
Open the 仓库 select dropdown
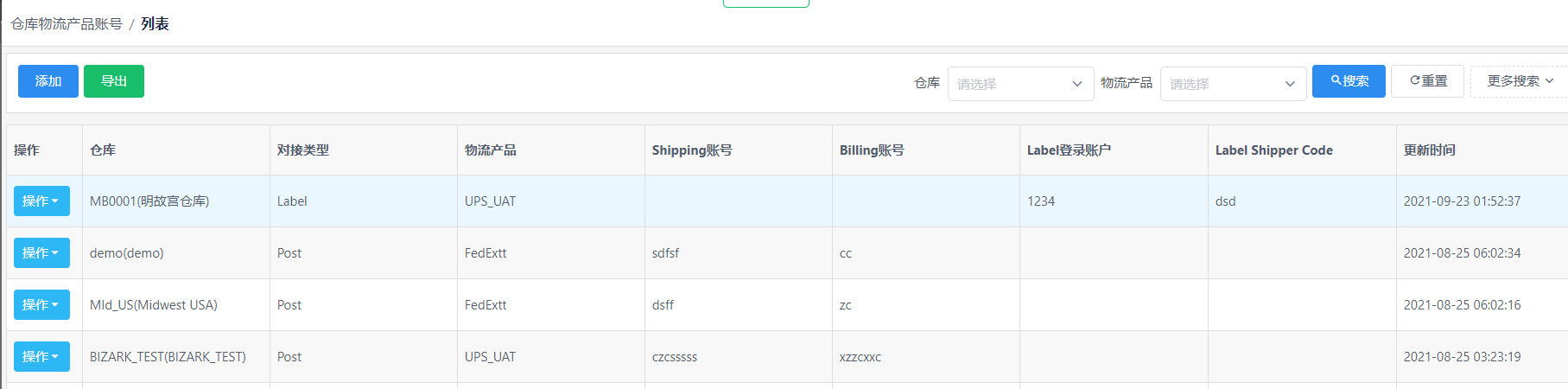pos(1020,84)
